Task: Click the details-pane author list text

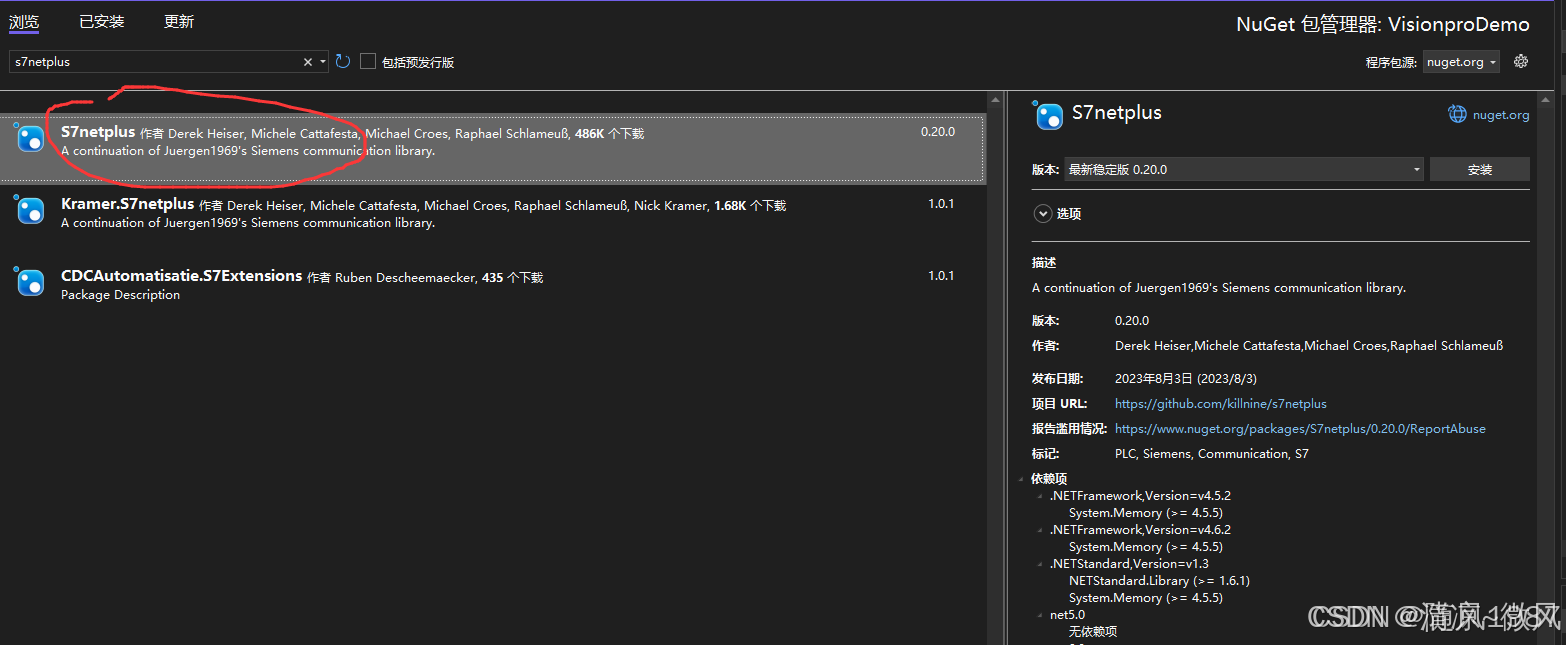Action: coord(1309,346)
